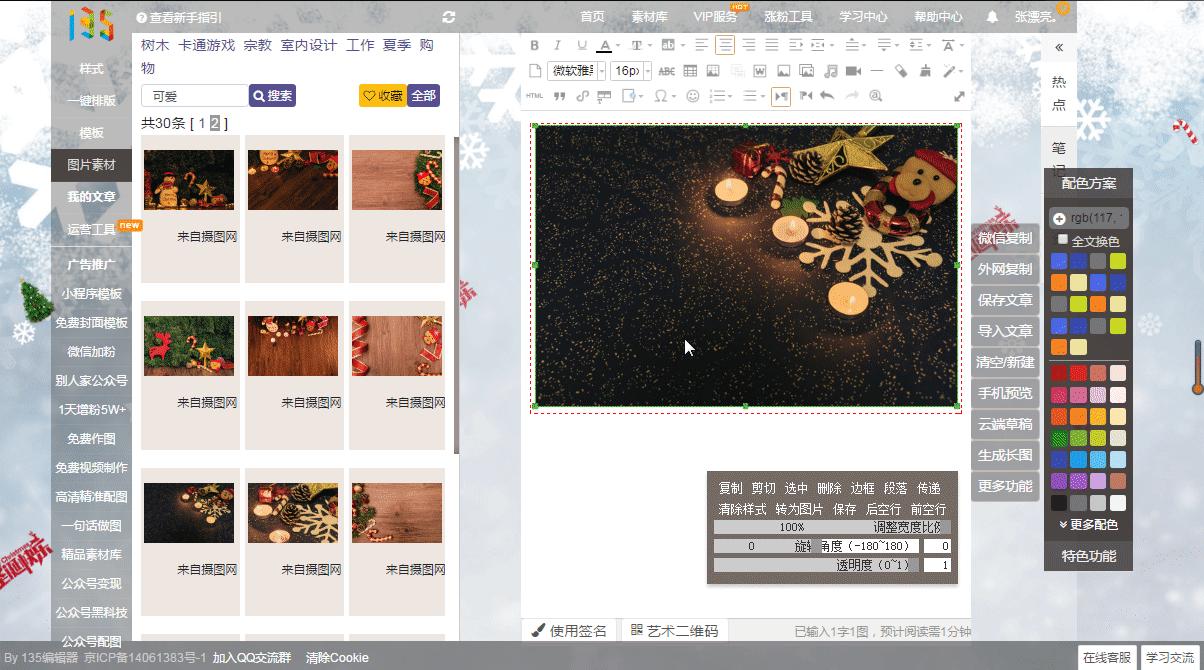This screenshot has width=1204, height=670.
Task: Open the emoji smiley picker
Action: tap(692, 96)
